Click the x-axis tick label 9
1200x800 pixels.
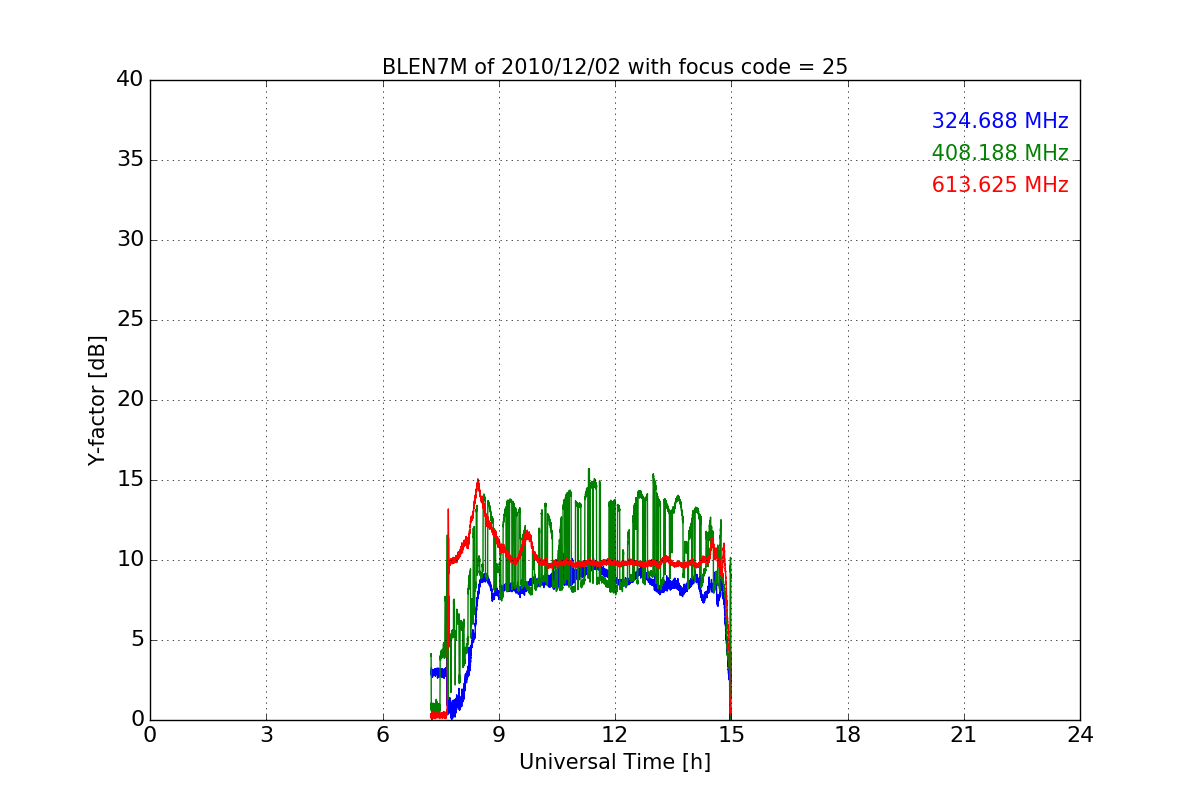click(x=499, y=735)
